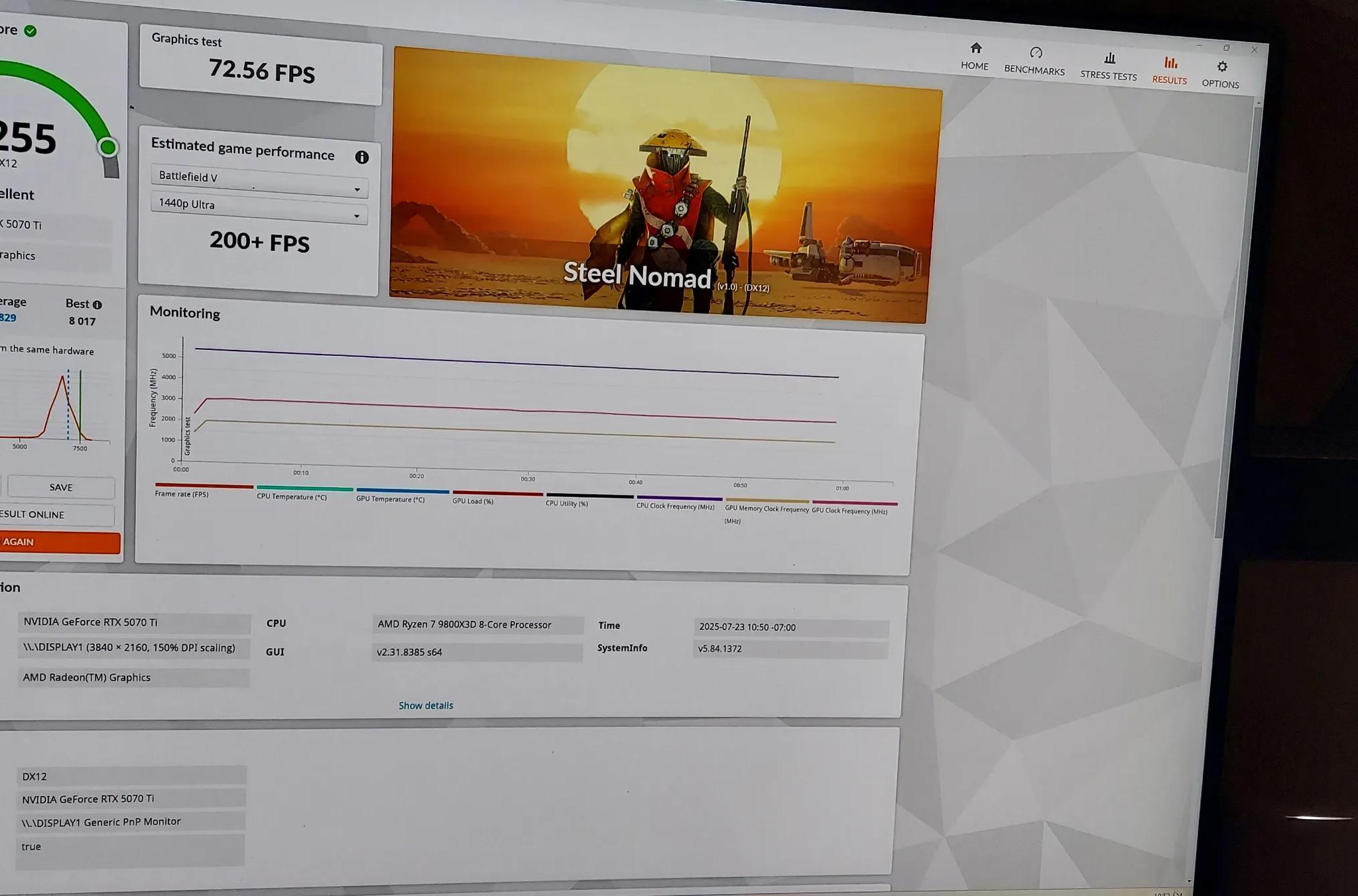
Task: Toggle the GPU Clock Frequency (MHz) legend series
Action: pos(854,508)
